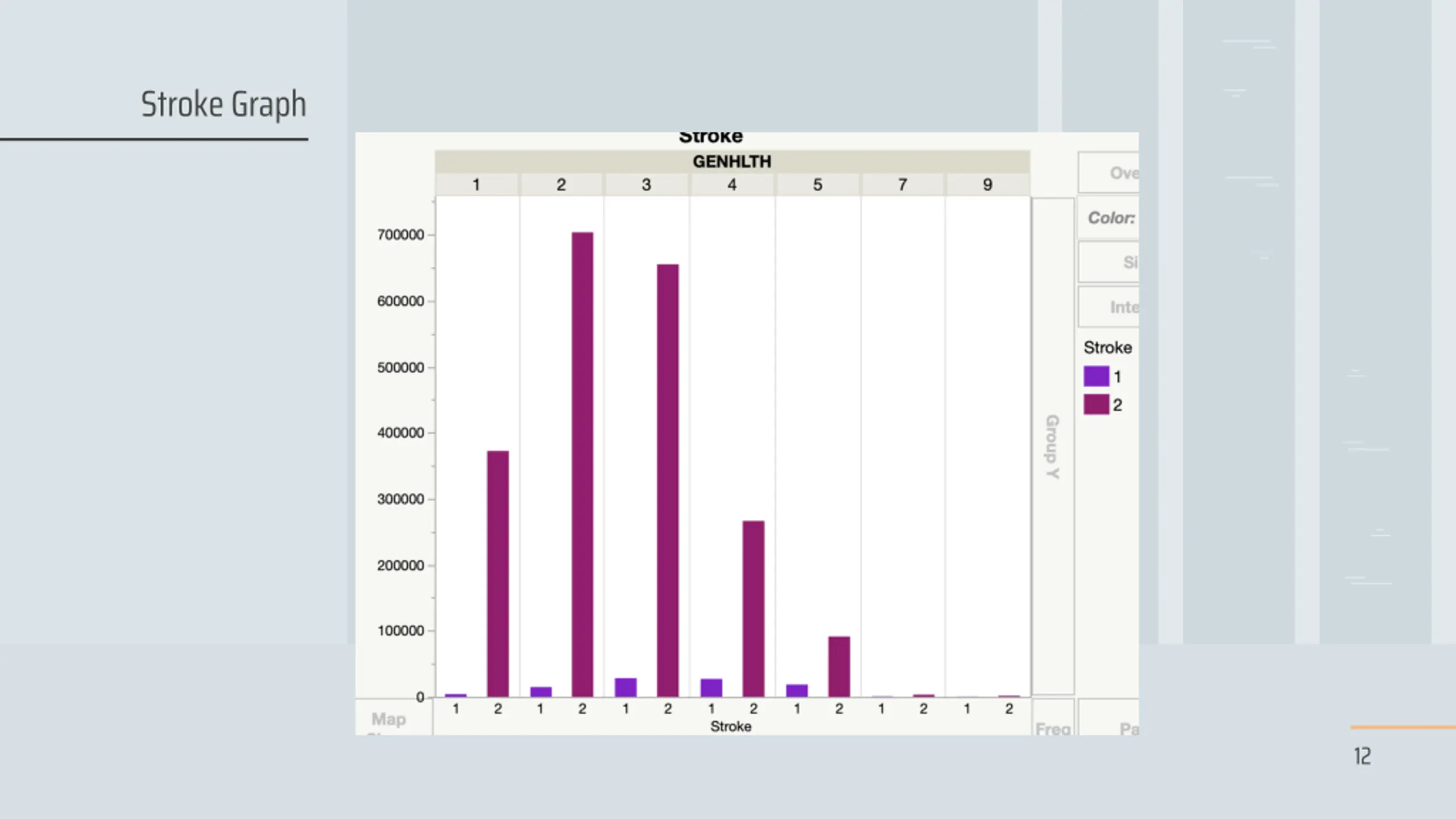Click the magenta bar in GENHLTH 3

(668, 481)
